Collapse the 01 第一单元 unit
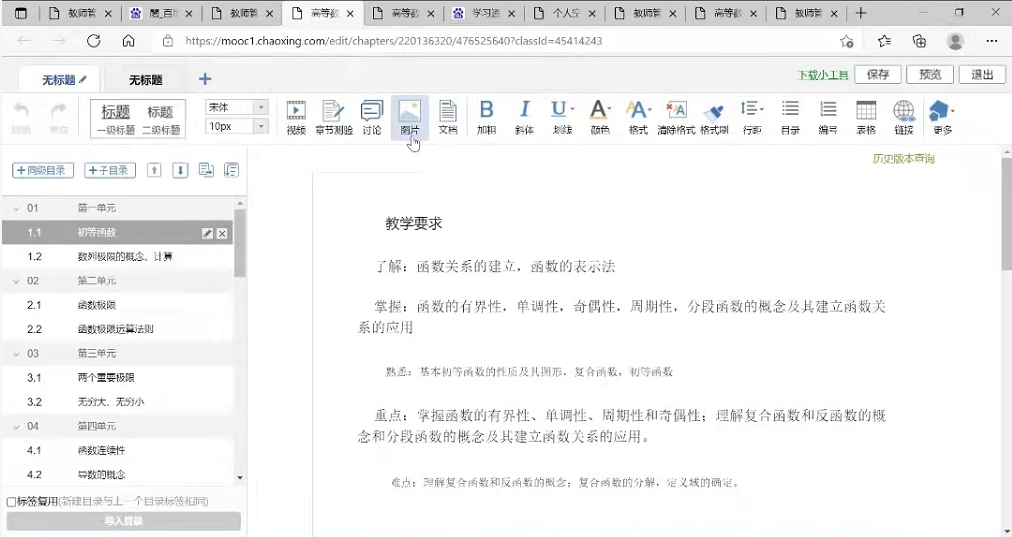Image resolution: width=1012 pixels, height=537 pixels. coord(17,209)
